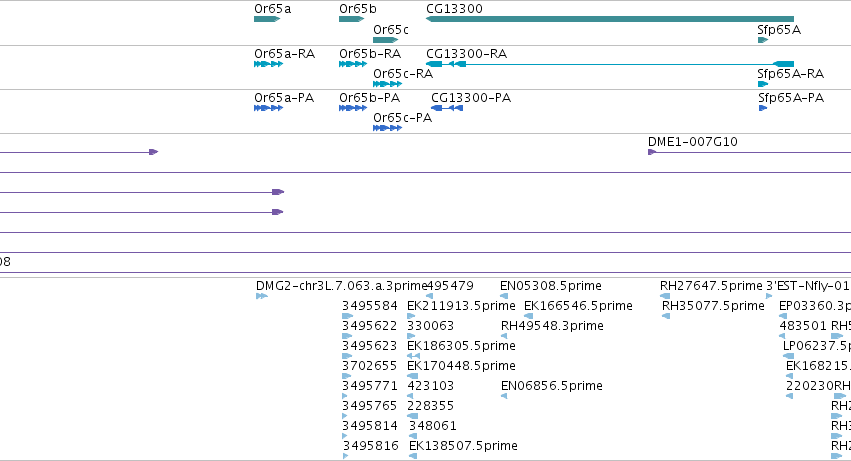
Task: Select the RH27647.5prime EST marker
Action: pos(665,296)
